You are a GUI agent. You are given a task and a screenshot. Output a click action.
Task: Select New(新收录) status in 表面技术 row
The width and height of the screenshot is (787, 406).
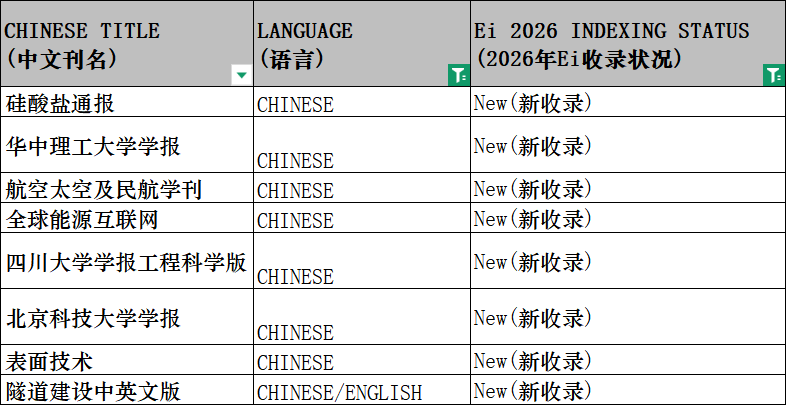(x=628, y=360)
